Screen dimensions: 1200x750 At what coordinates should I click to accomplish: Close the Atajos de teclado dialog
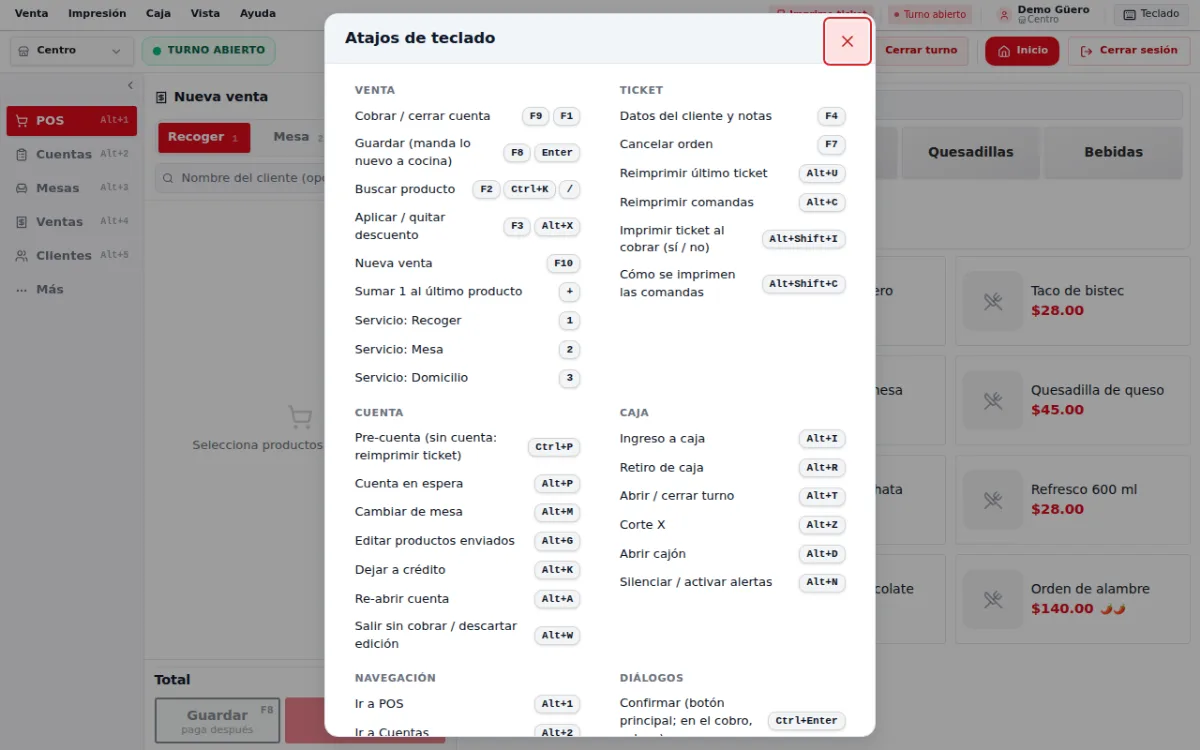847,41
